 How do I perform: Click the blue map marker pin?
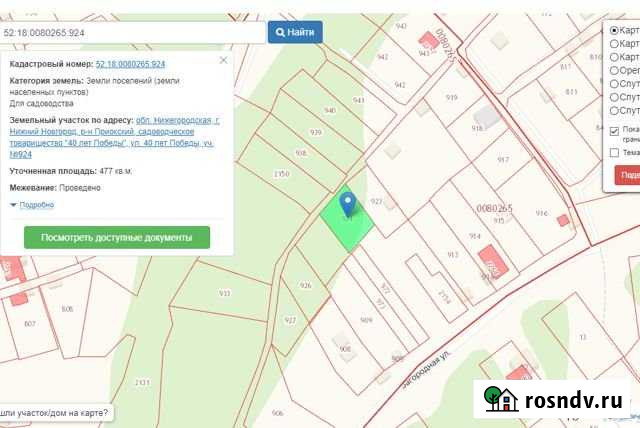click(348, 204)
